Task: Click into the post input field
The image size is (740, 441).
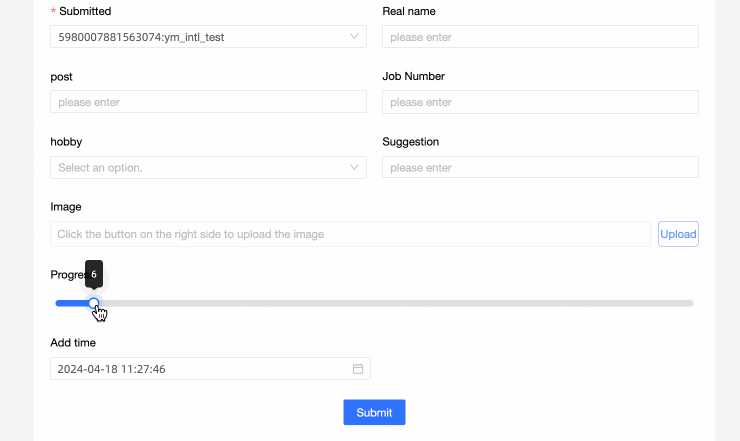Action: pos(208,102)
